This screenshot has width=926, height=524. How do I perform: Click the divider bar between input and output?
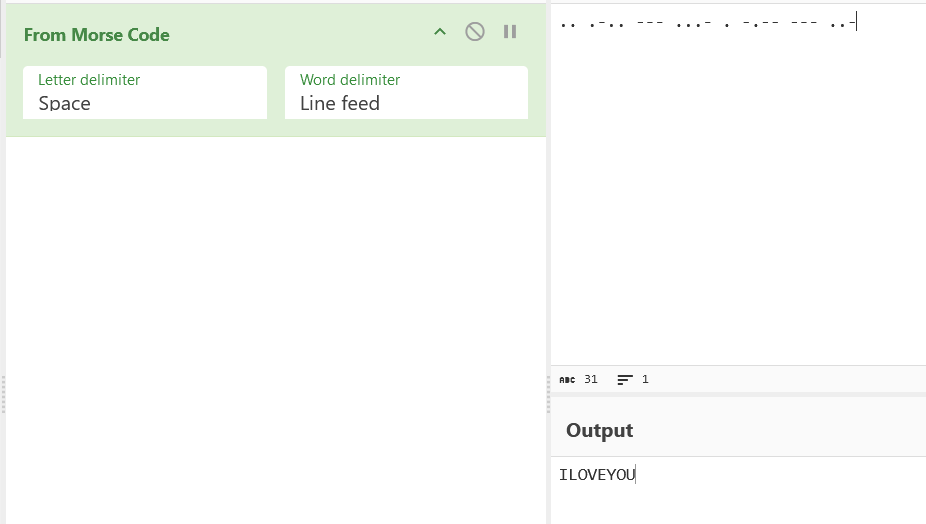(x=738, y=395)
